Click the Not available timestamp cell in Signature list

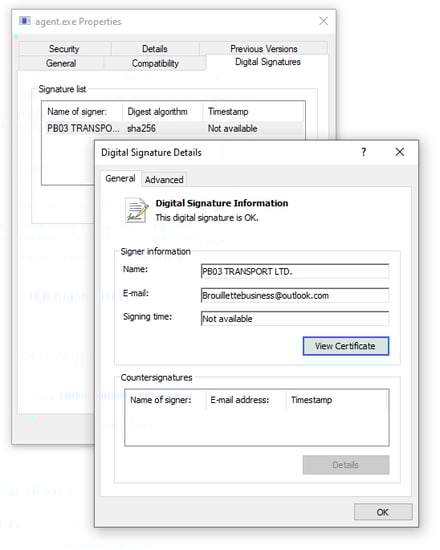click(x=232, y=128)
